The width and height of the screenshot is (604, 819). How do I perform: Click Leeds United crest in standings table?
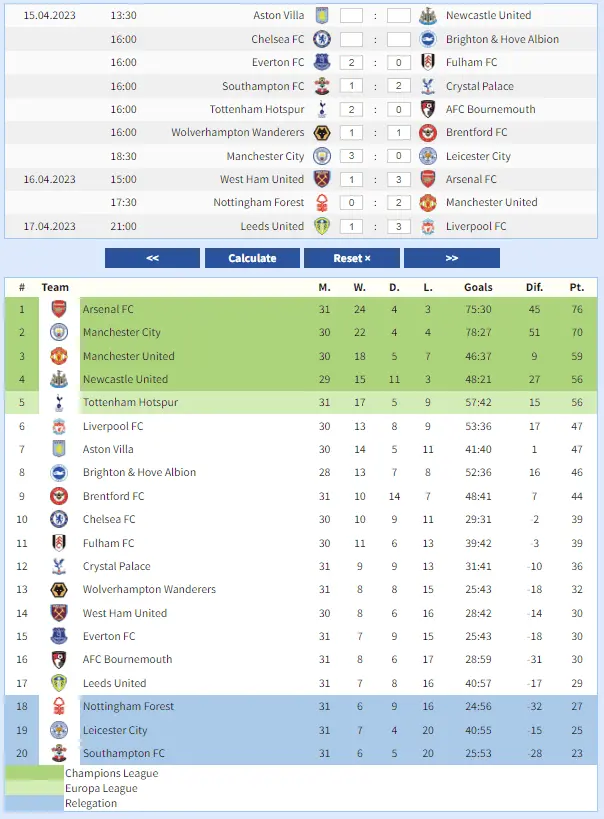(x=59, y=683)
